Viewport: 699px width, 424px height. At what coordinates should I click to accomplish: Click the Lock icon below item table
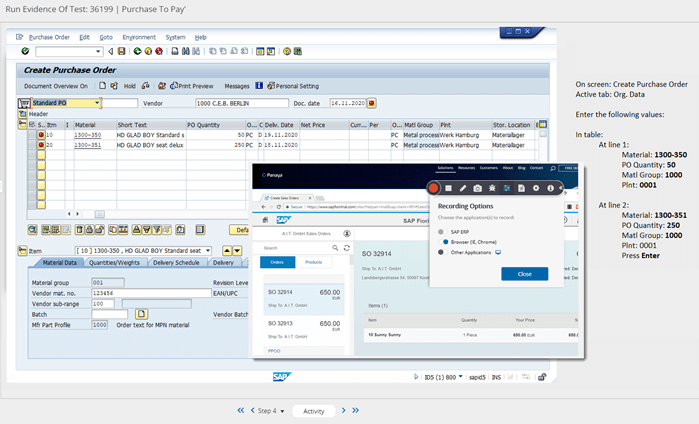pyautogui.click(x=89, y=230)
